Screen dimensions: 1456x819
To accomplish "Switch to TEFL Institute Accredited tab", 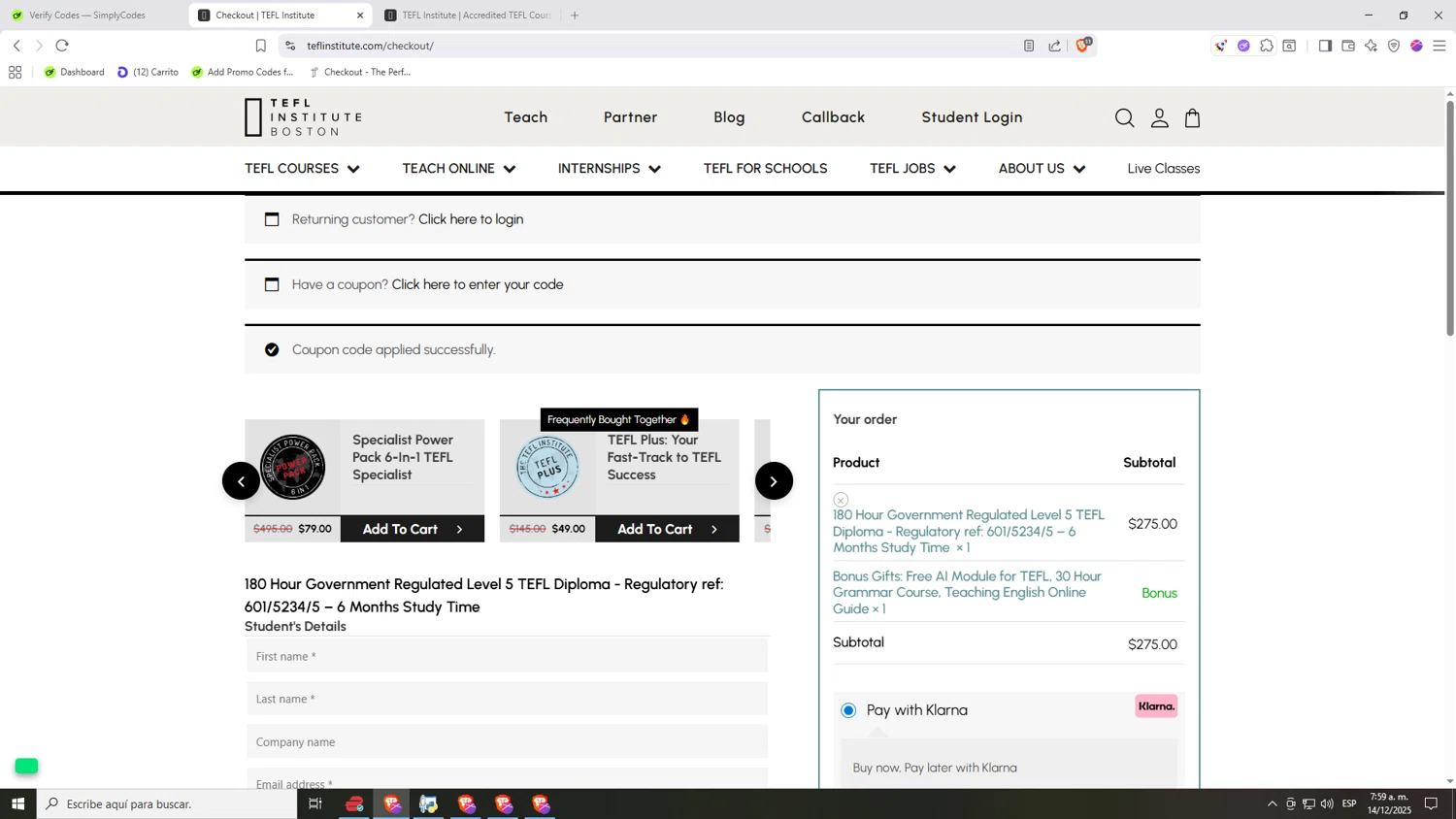I will click(x=470, y=16).
